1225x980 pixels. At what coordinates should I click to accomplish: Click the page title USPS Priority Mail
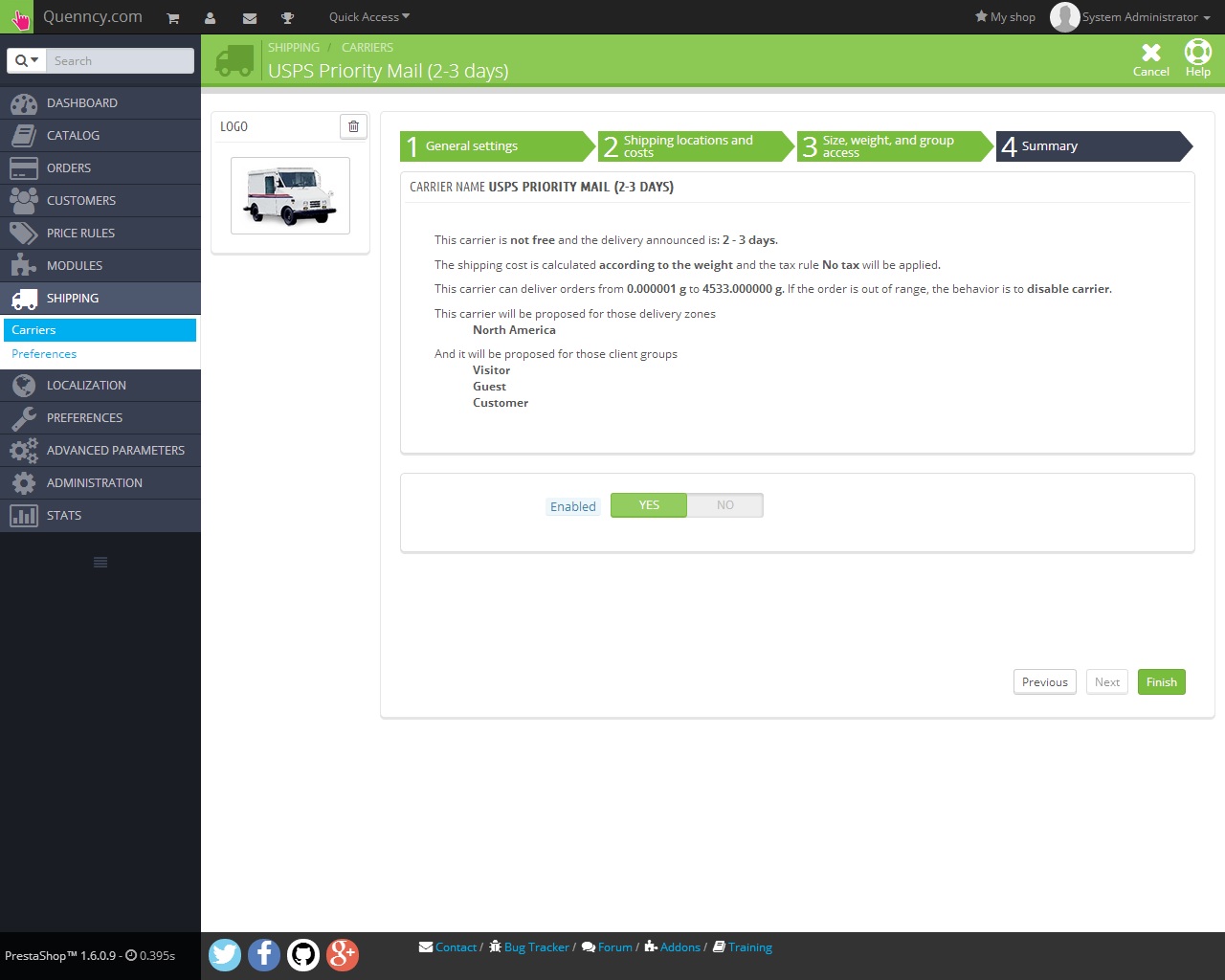(x=389, y=71)
